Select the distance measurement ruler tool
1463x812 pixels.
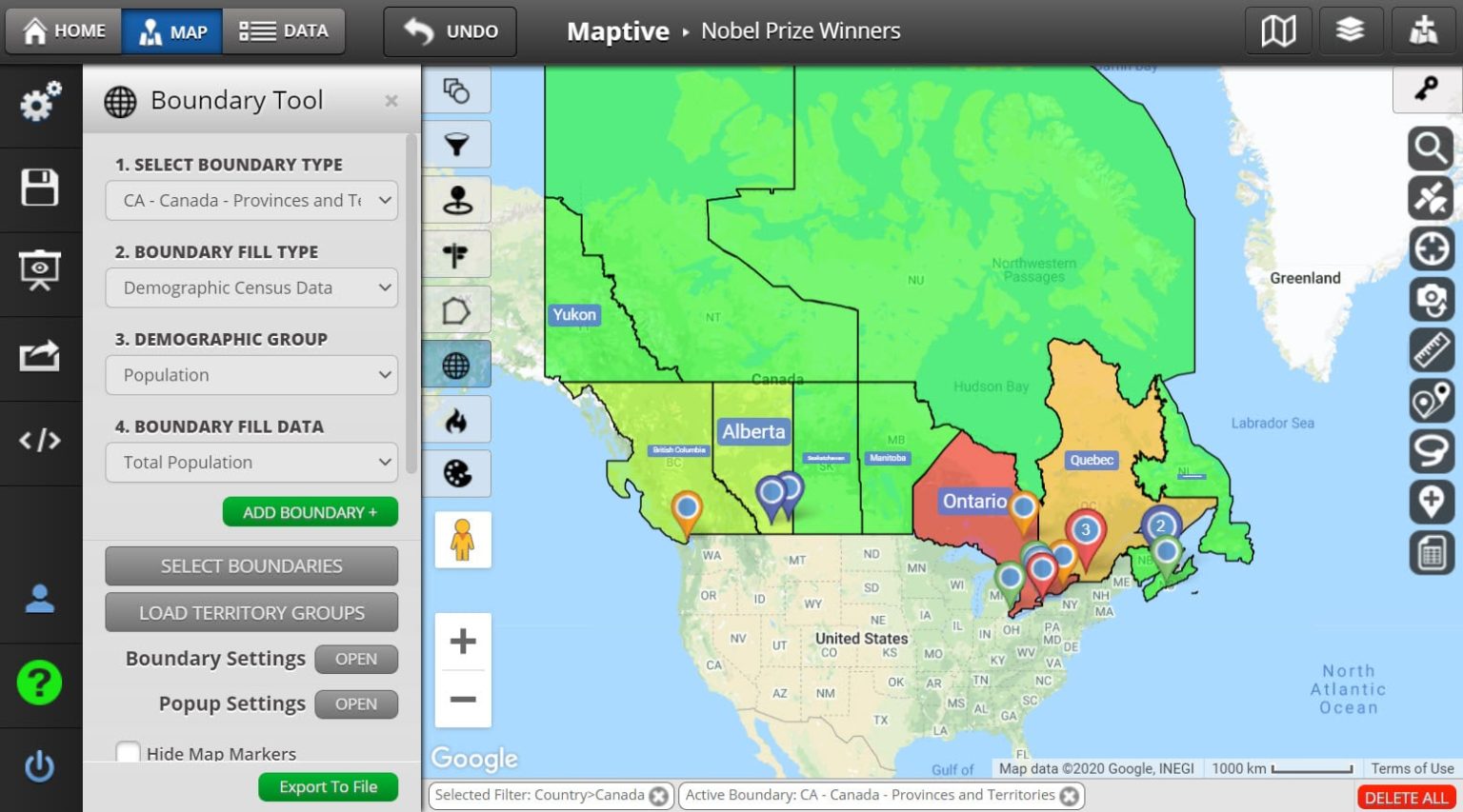click(1433, 349)
